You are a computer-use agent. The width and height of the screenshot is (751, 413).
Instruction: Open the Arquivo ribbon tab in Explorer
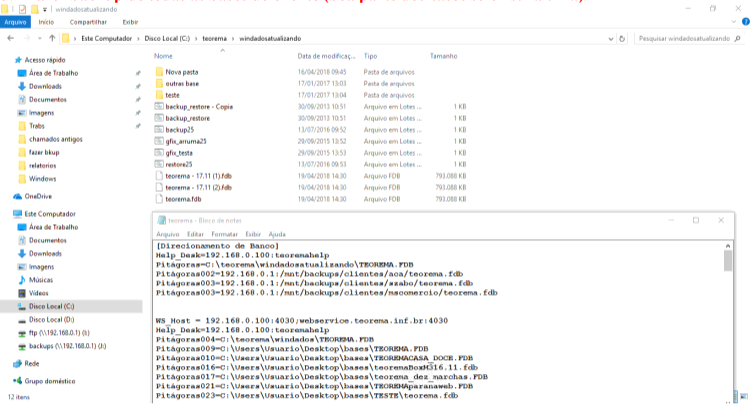pos(15,22)
